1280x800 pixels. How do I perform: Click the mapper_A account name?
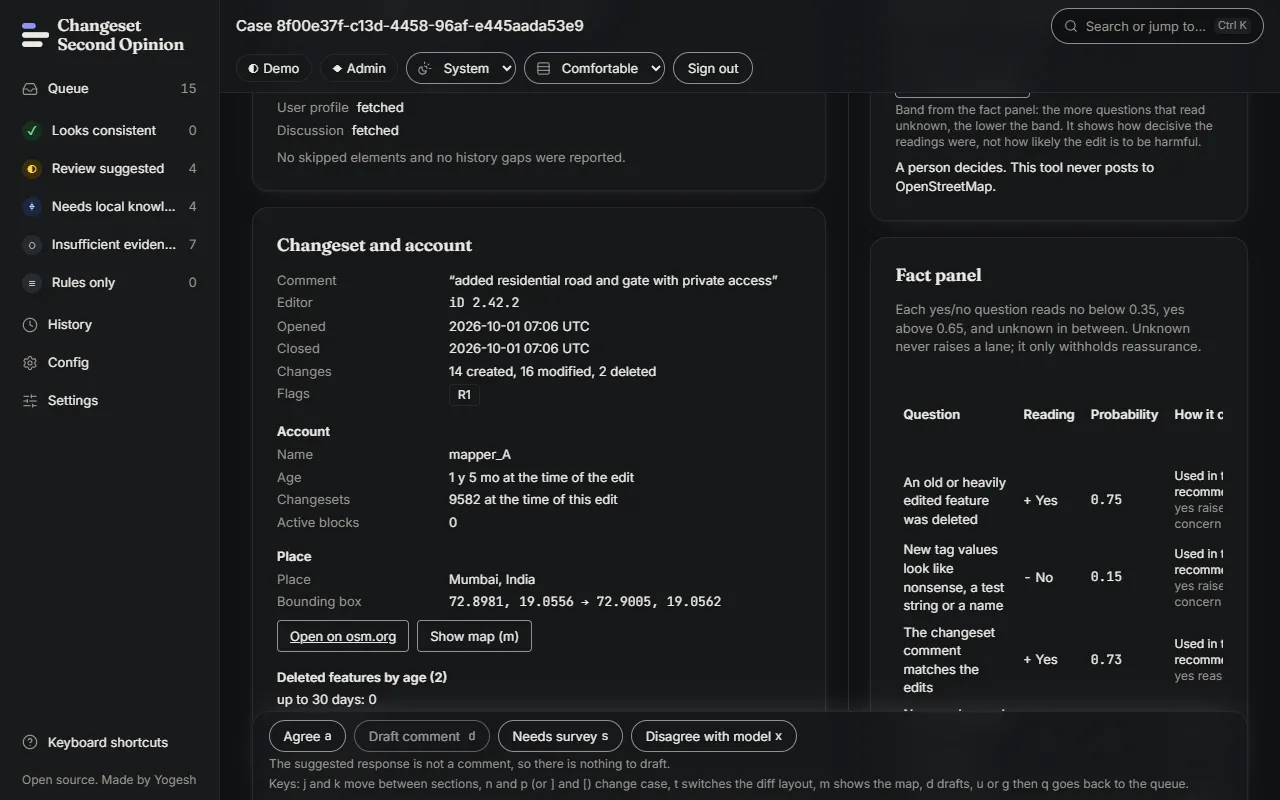[x=480, y=455]
